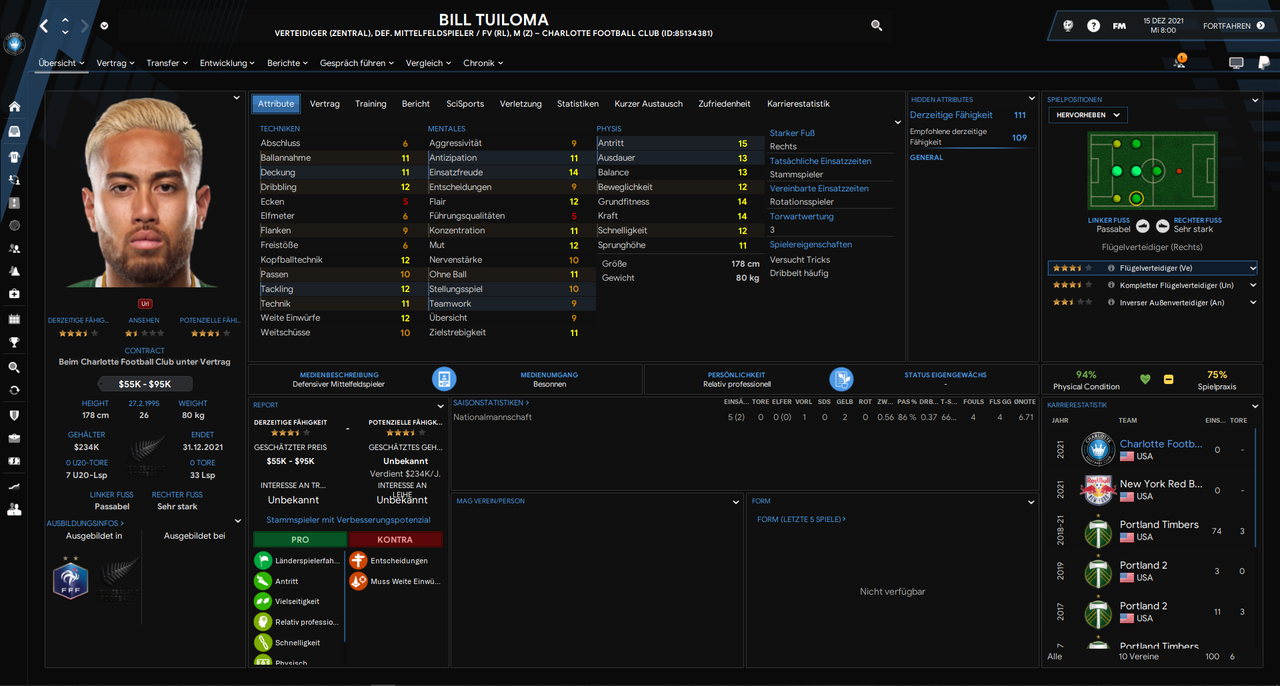This screenshot has width=1280, height=686.
Task: Click the FORTFAHREN continue button
Action: click(1232, 26)
